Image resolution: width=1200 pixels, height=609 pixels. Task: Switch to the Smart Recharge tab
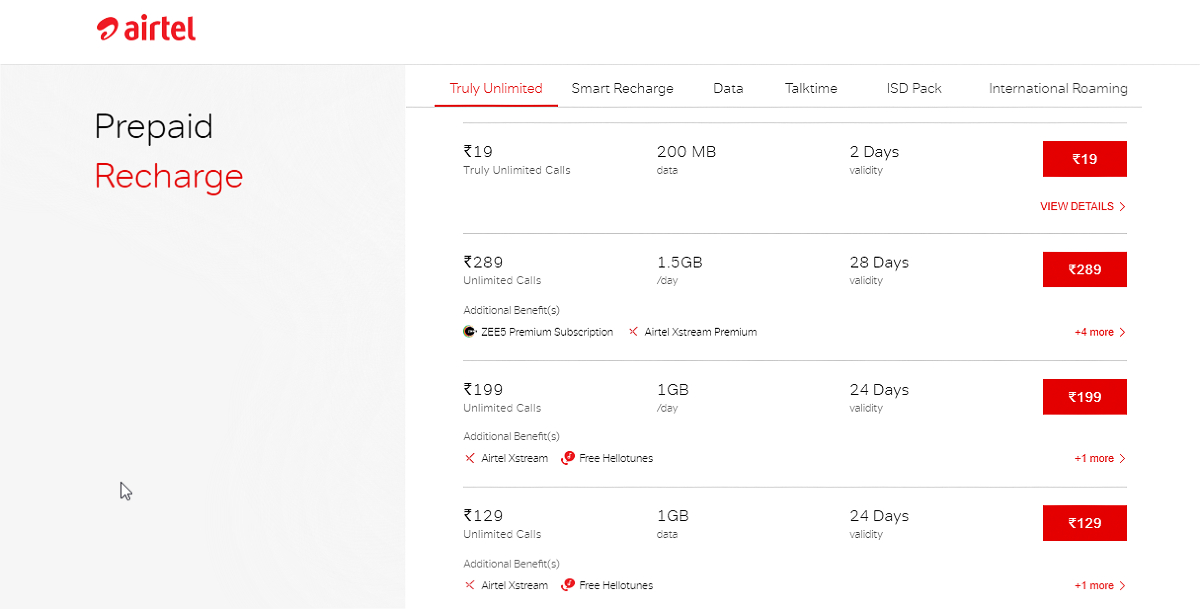(x=622, y=88)
